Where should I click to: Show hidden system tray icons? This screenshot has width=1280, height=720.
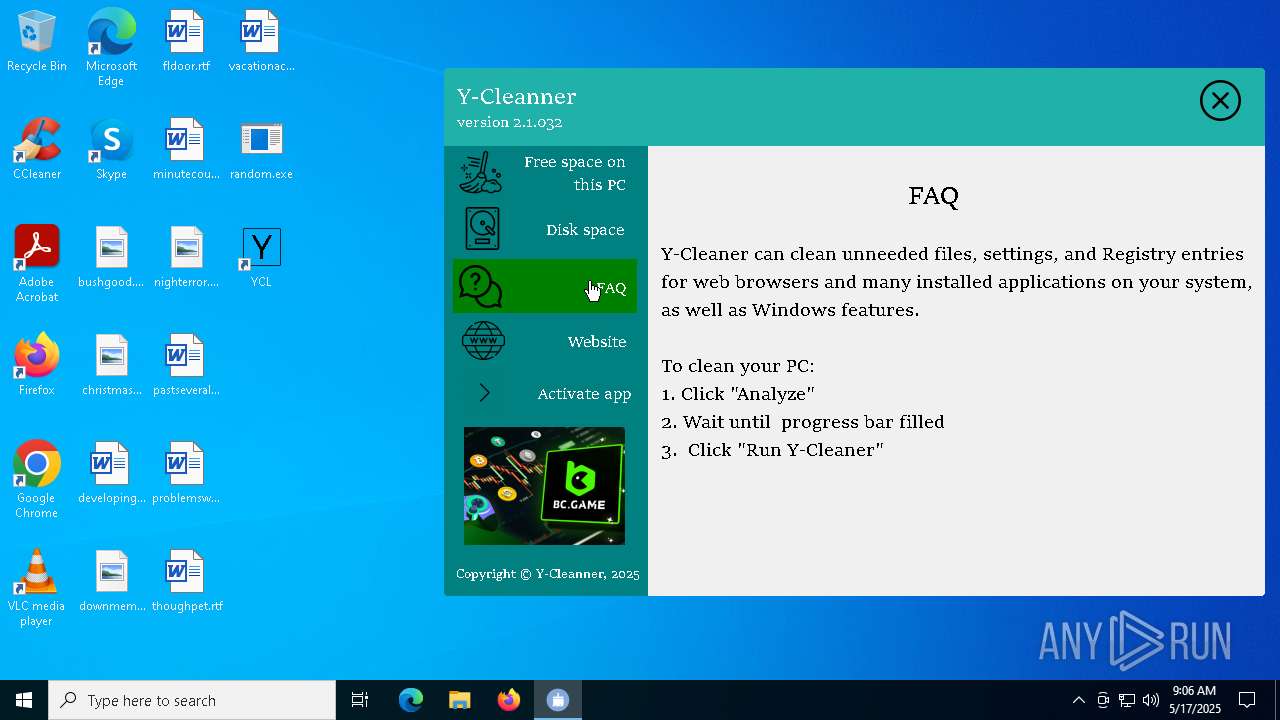click(x=1078, y=700)
